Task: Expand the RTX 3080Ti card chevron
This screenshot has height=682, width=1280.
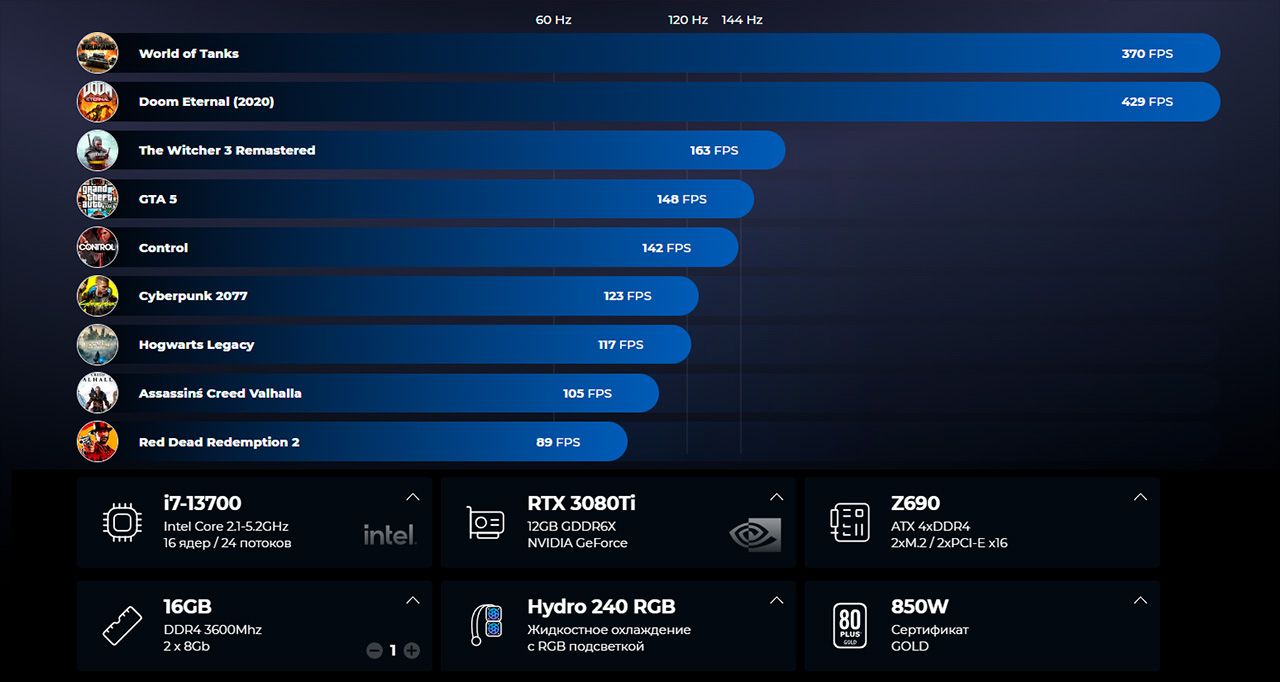Action: [776, 497]
